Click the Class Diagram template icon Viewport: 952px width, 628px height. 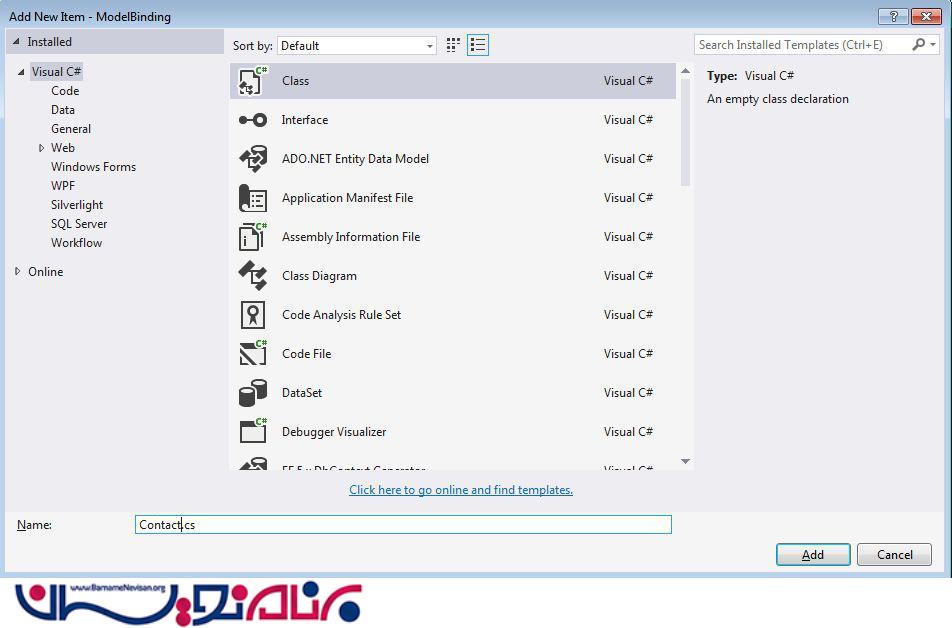click(x=253, y=276)
